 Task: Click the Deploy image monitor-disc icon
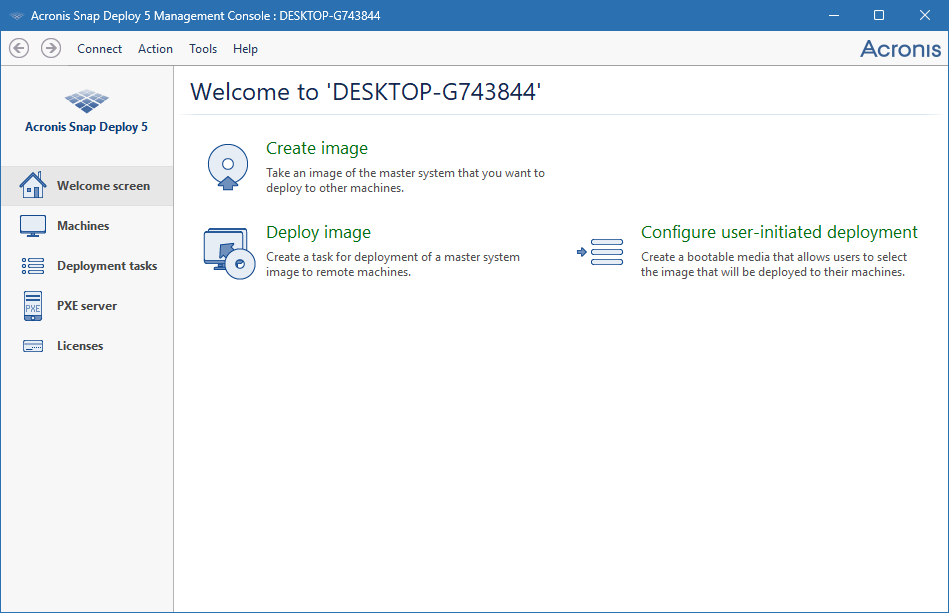(229, 254)
